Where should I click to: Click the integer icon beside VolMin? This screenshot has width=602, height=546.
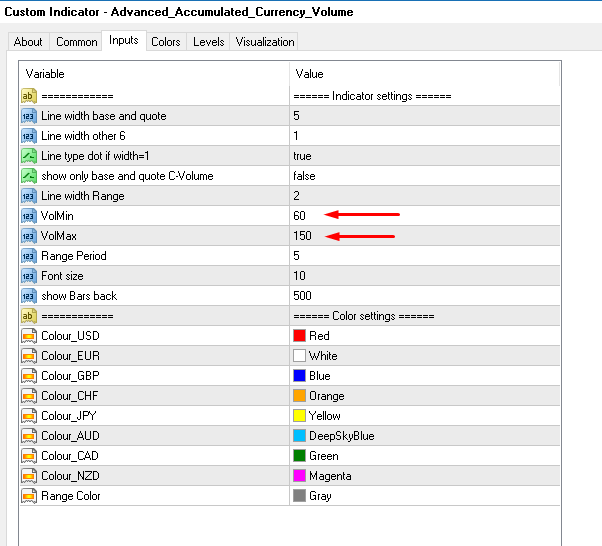pos(28,216)
